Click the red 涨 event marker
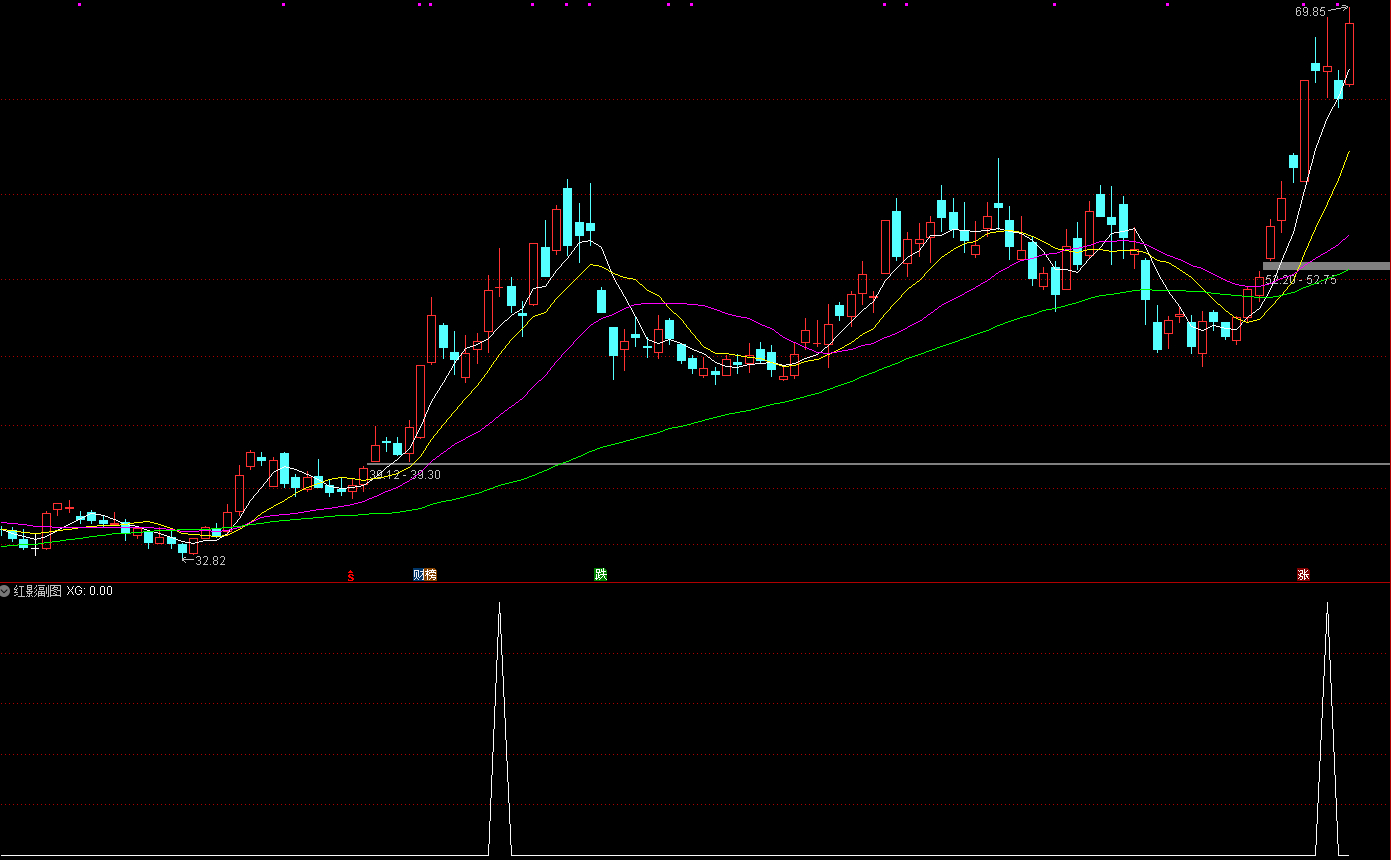 1303,575
